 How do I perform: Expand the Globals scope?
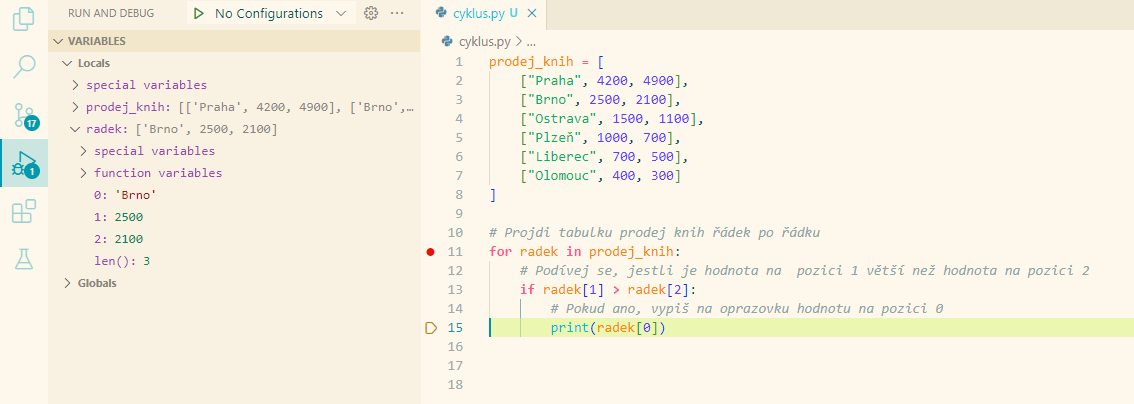pos(97,283)
